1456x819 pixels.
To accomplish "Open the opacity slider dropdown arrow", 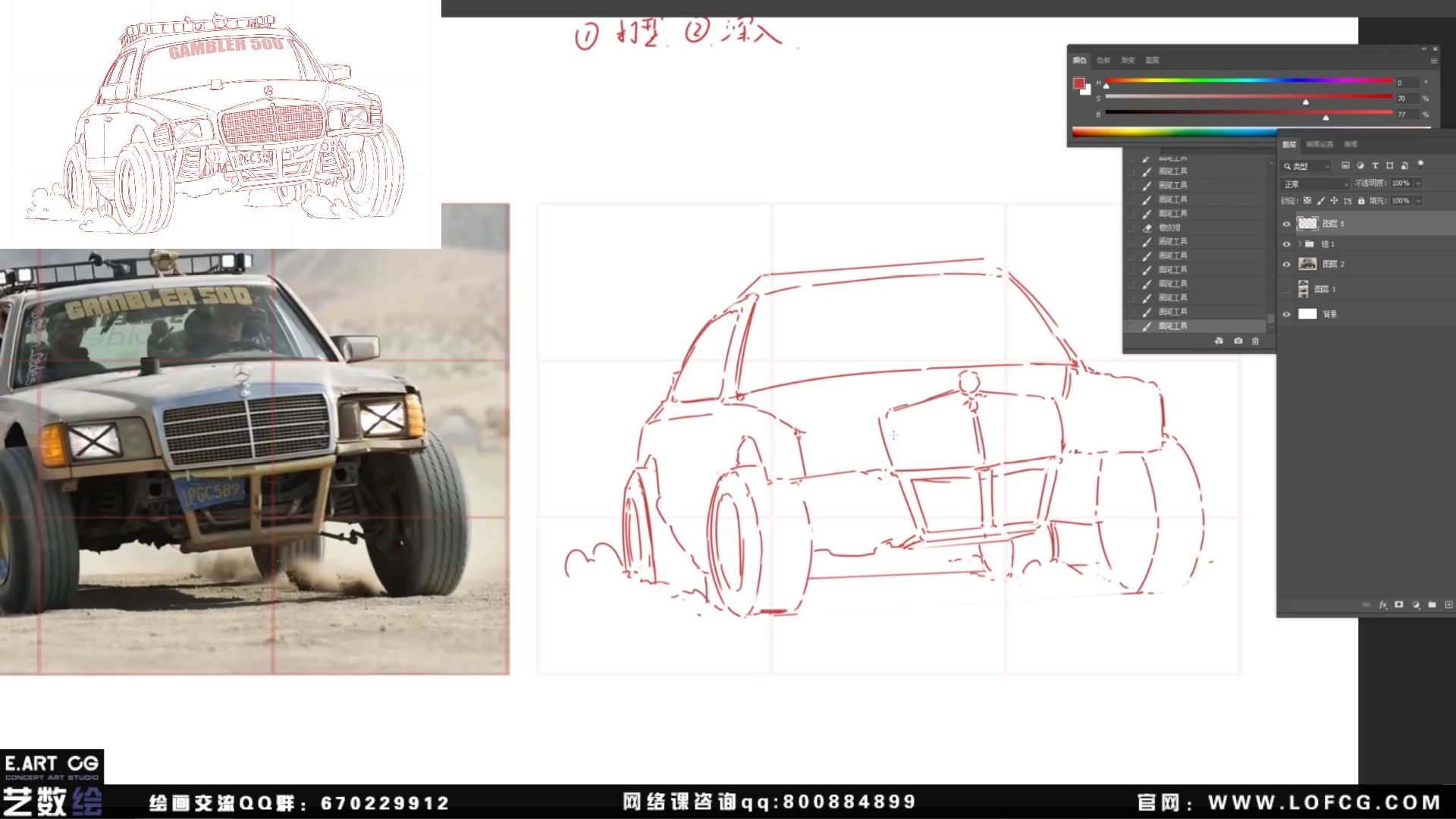I will click(x=1418, y=184).
